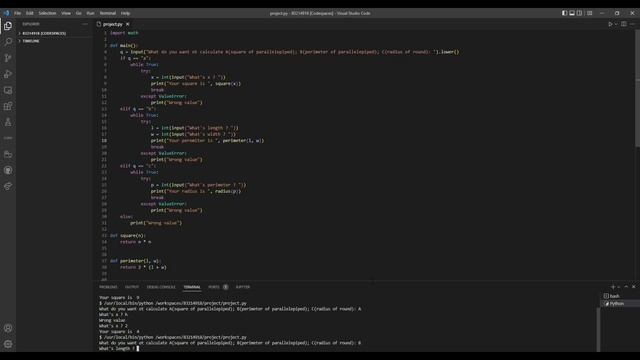Image resolution: width=640 pixels, height=360 pixels.
Task: Minimize the VS Code window
Action: click(602, 13)
